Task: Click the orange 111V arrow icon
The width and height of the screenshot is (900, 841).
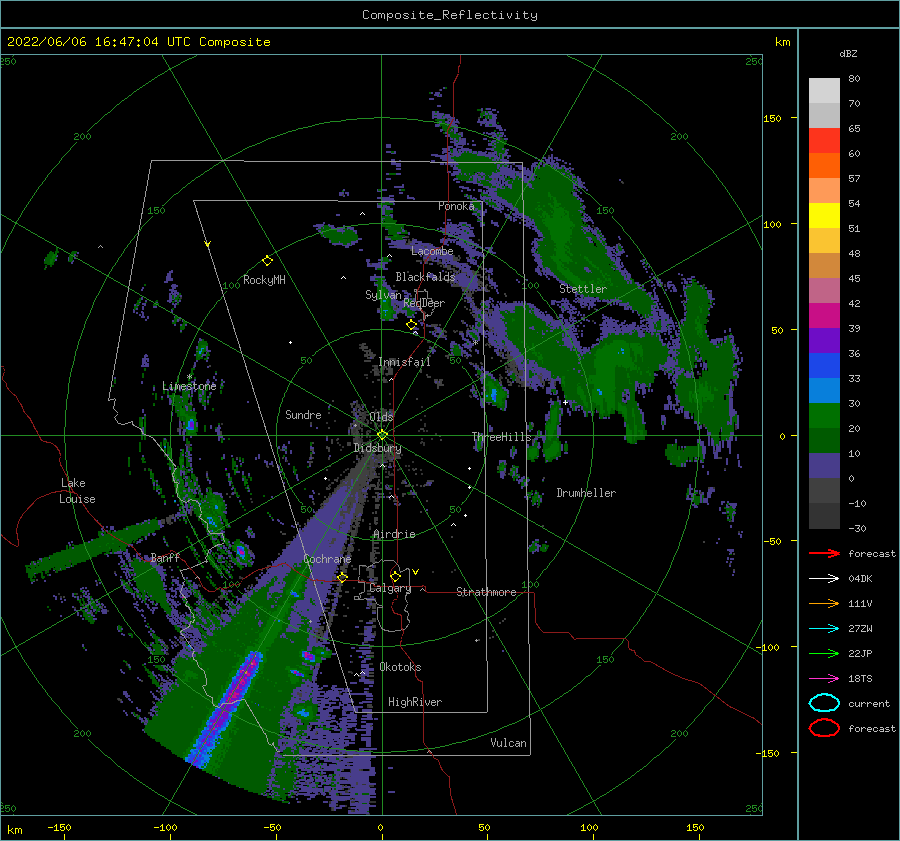Action: coord(824,603)
